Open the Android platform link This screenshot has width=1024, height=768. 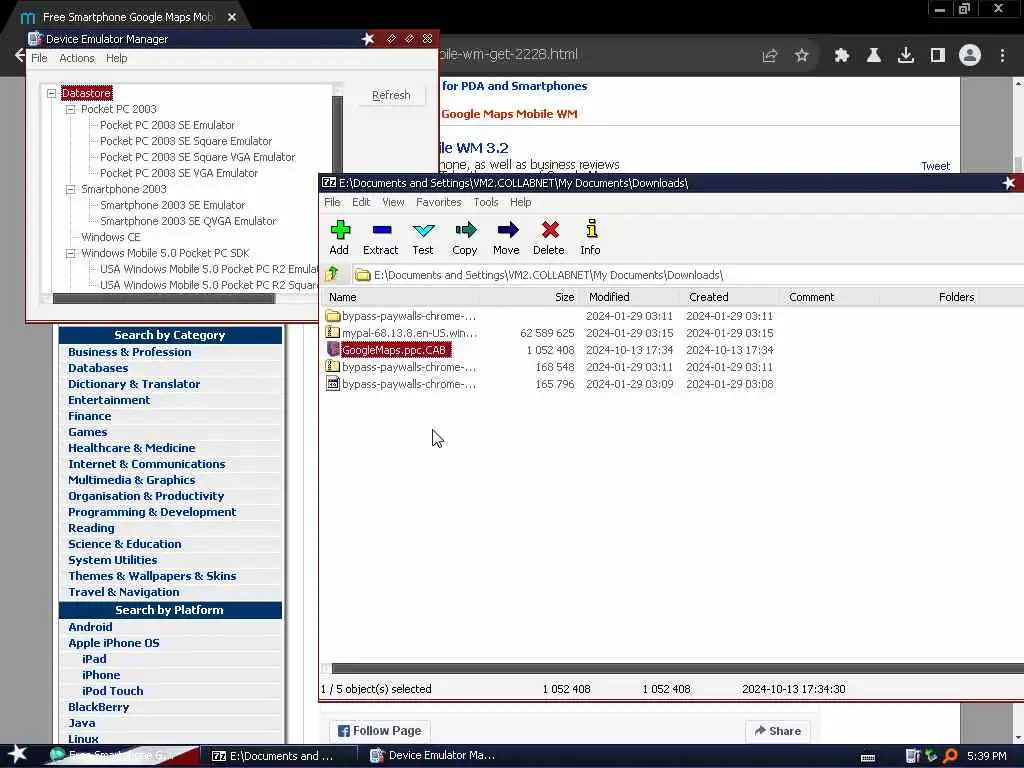click(90, 626)
